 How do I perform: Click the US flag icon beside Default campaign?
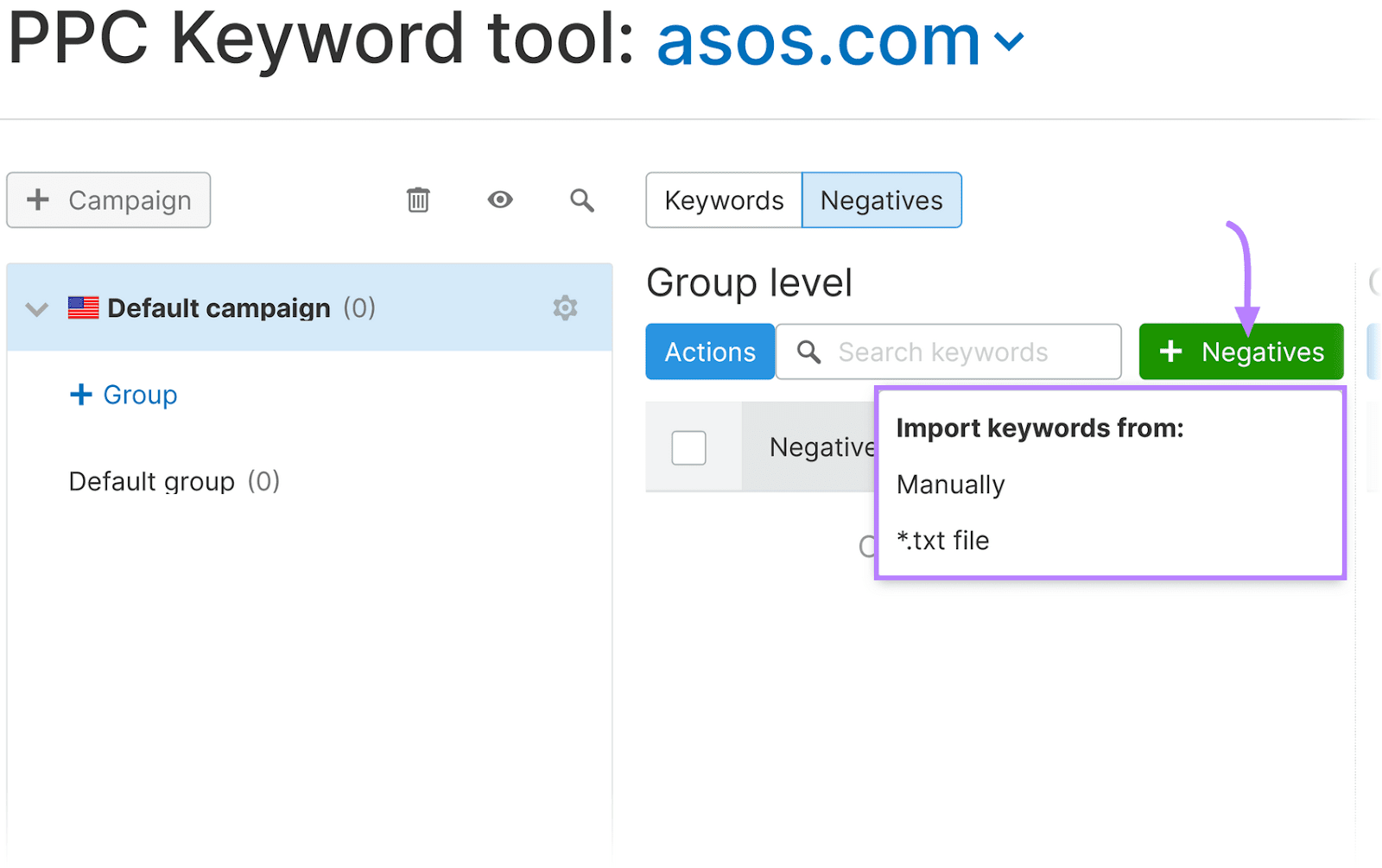point(84,307)
